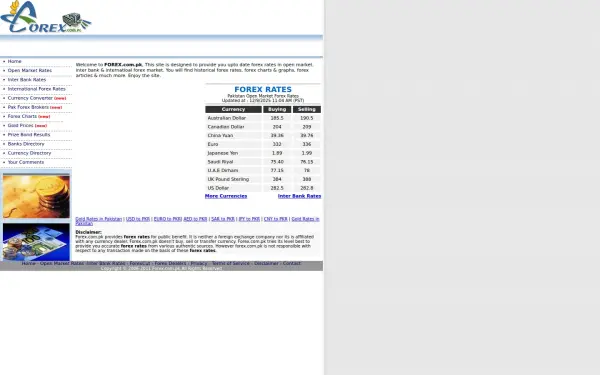This screenshot has width=600, height=375.
Task: Click Australian Dollar selling value 190.5
Action: (x=307, y=118)
